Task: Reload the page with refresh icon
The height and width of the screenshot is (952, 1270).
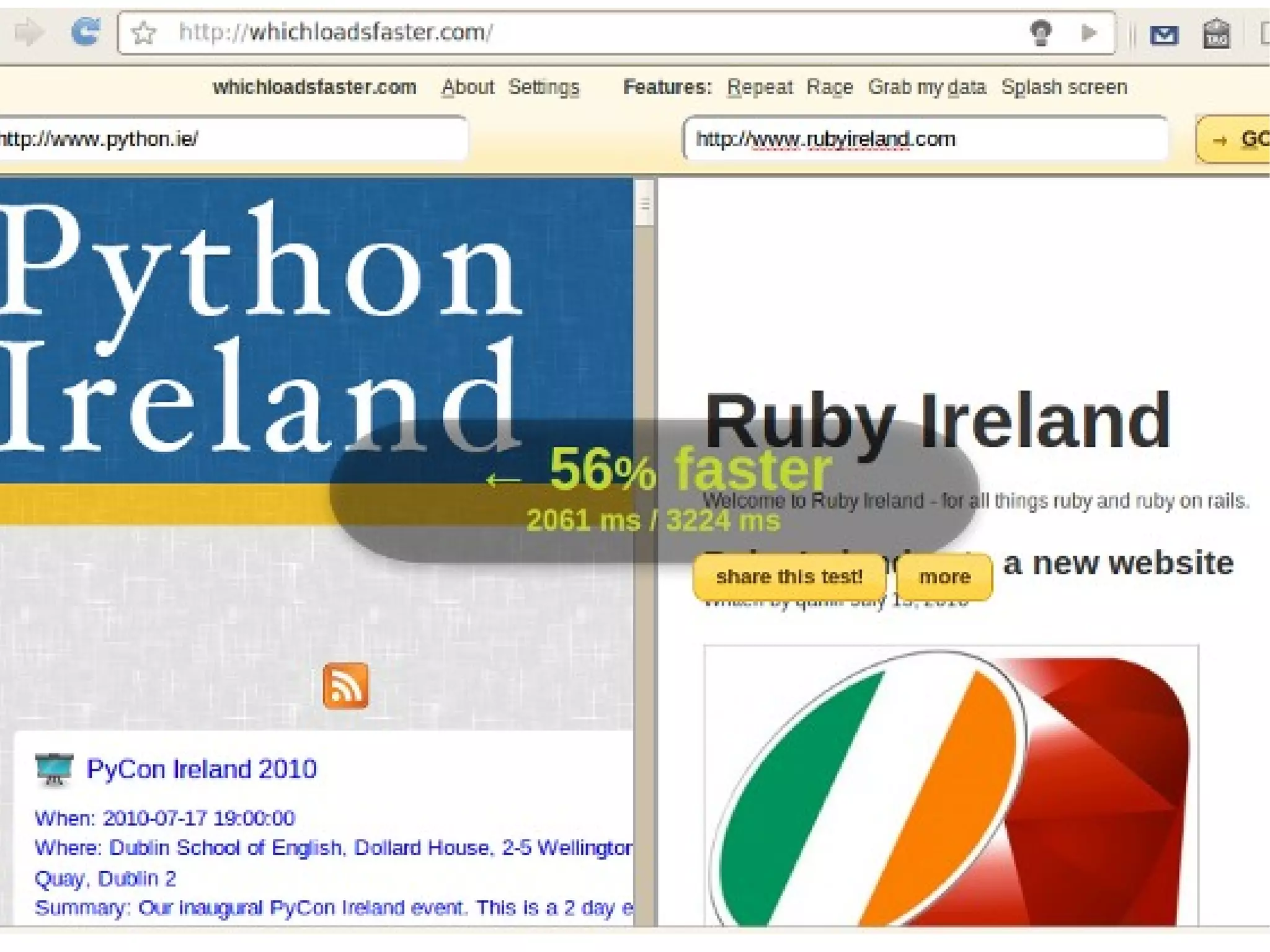Action: [85, 32]
